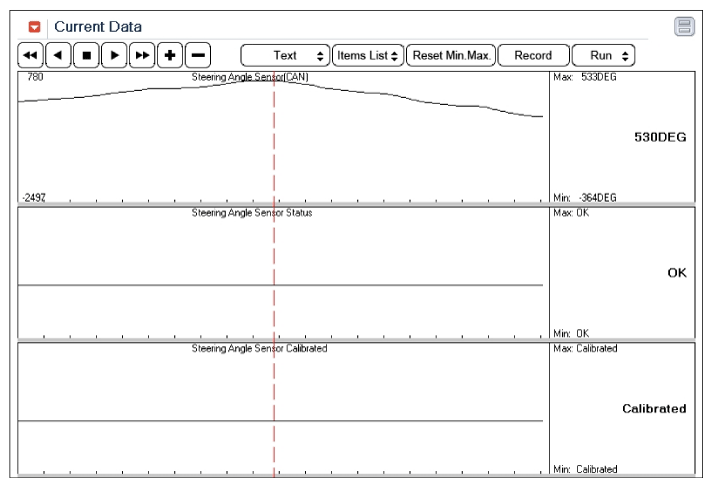Click the Min: Calibrated label
The image size is (713, 487).
click(x=585, y=469)
